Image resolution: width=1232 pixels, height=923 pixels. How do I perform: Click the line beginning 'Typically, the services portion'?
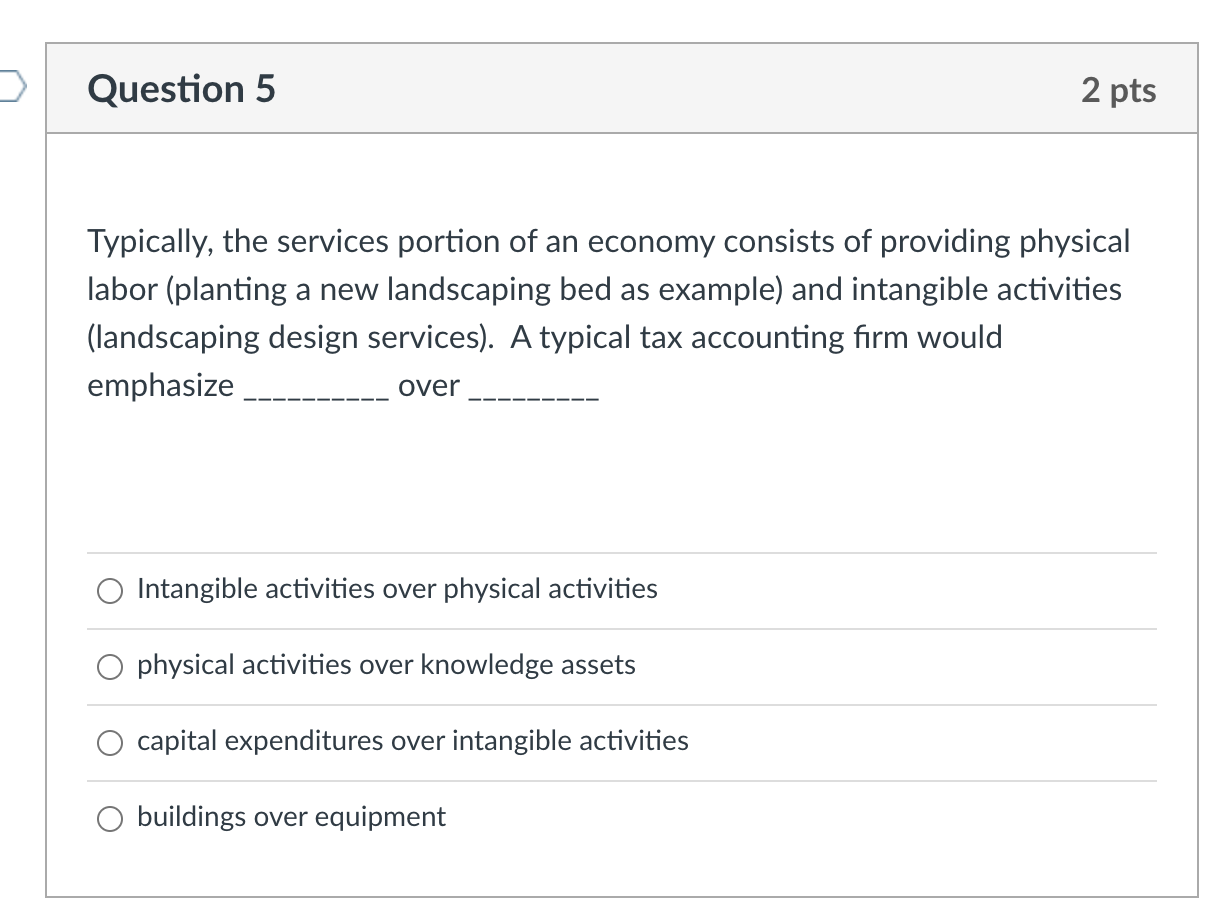(x=608, y=242)
